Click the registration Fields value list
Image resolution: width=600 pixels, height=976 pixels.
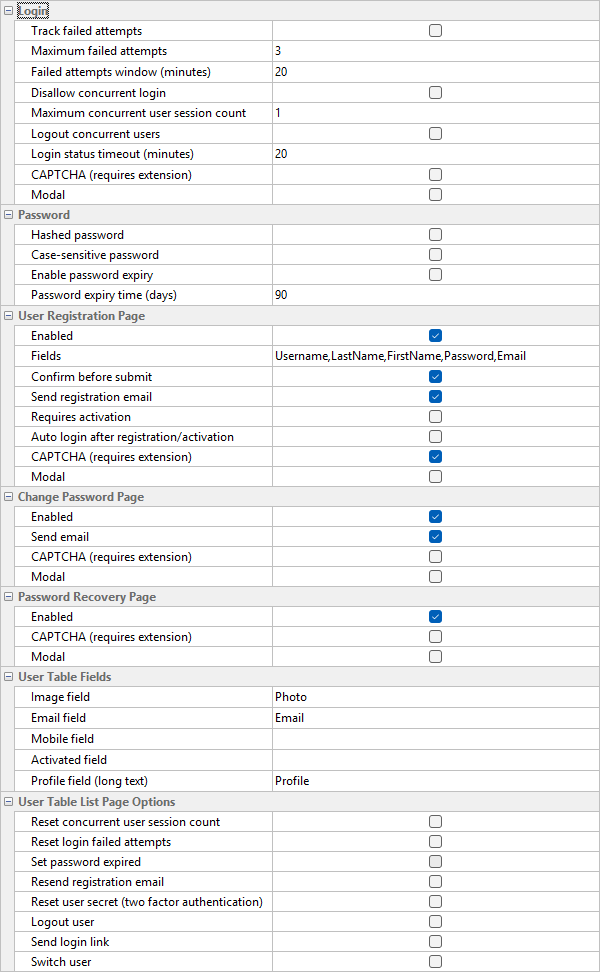pos(435,356)
